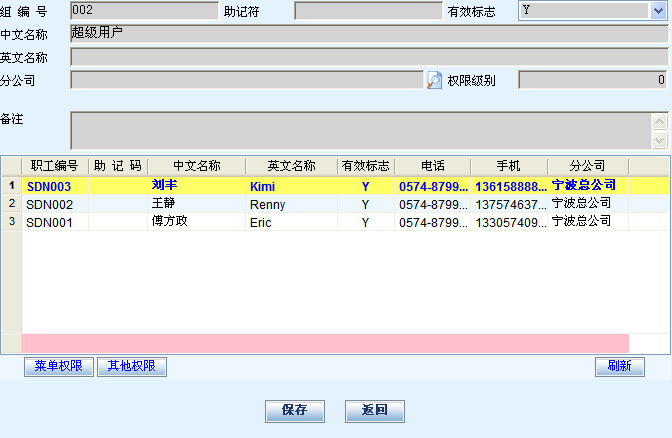Open 其他权限 settings
Viewport: 672px width, 438px height.
(131, 366)
